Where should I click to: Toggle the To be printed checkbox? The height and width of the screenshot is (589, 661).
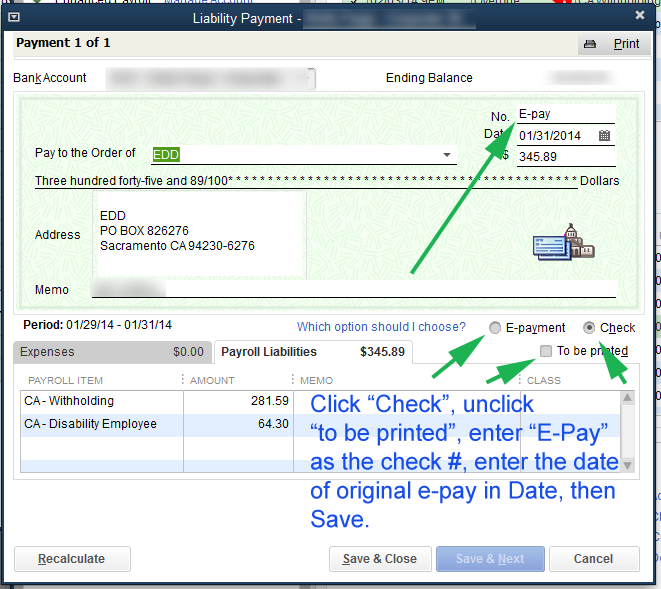point(545,351)
